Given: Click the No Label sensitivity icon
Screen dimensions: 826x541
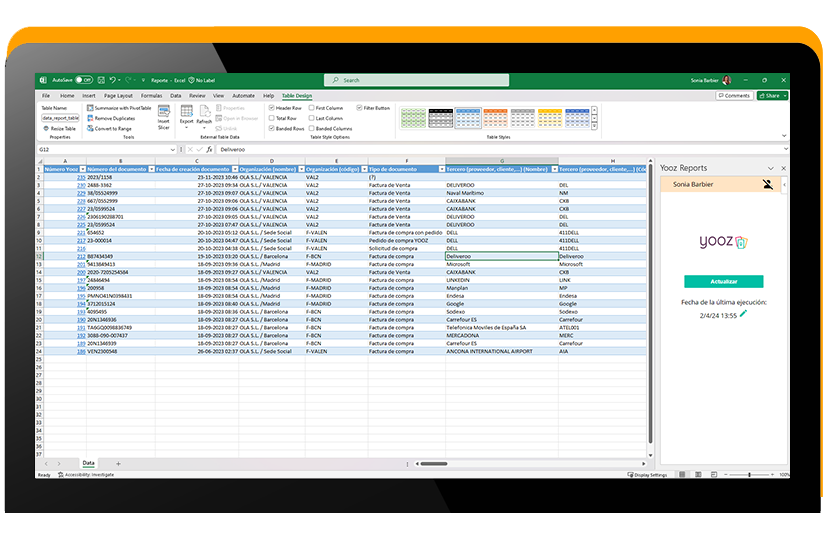Looking at the screenshot, I should pyautogui.click(x=192, y=80).
